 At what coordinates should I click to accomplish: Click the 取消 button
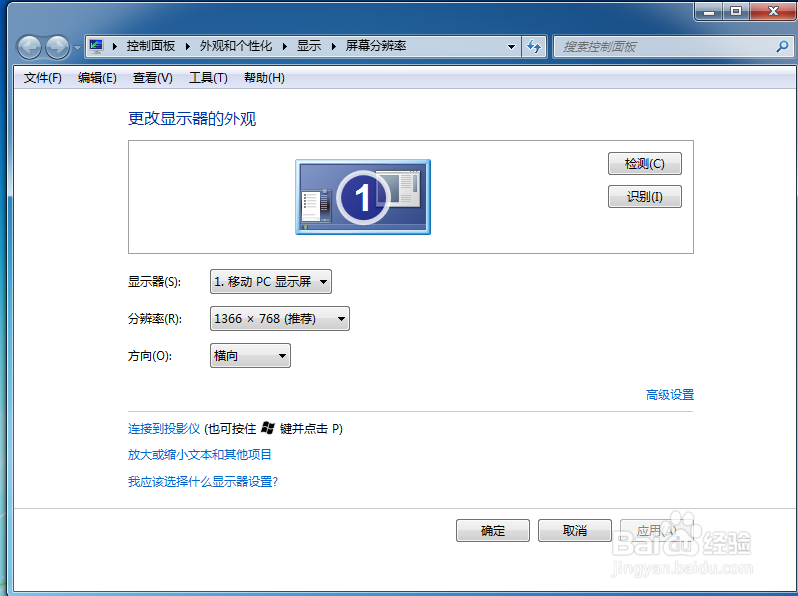point(575,531)
